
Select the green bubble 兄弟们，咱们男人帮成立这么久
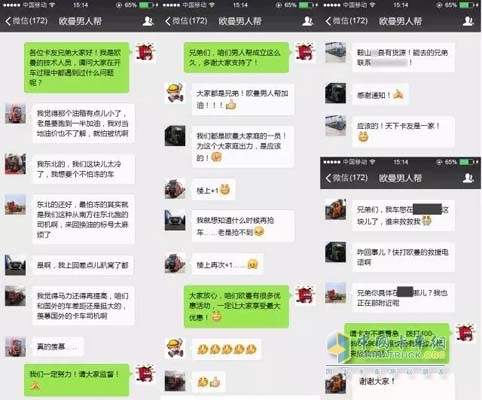coord(236,57)
